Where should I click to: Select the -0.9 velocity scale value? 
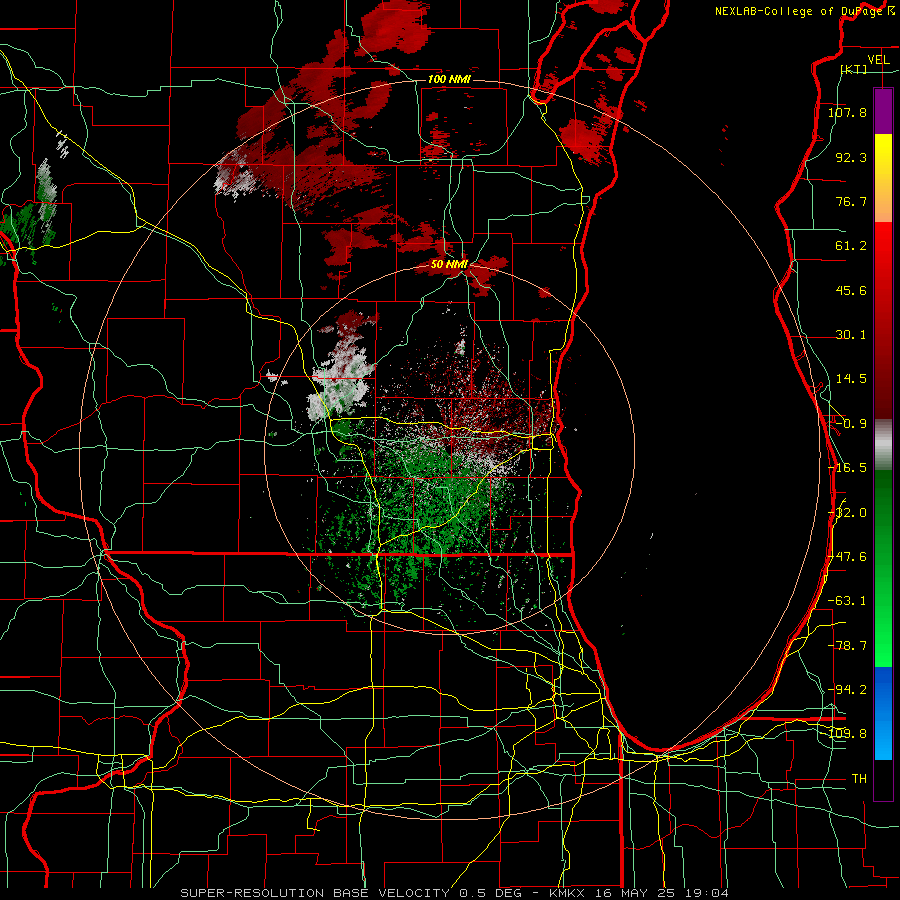(850, 424)
